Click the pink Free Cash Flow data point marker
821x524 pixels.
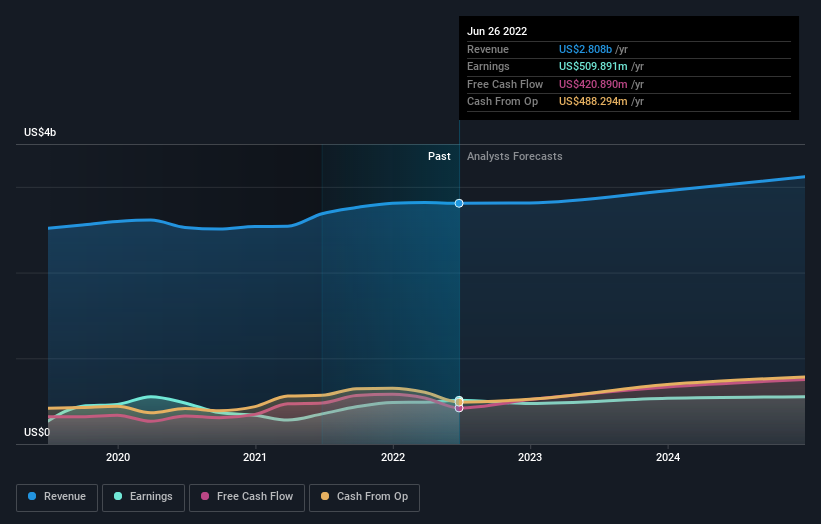(x=459, y=408)
